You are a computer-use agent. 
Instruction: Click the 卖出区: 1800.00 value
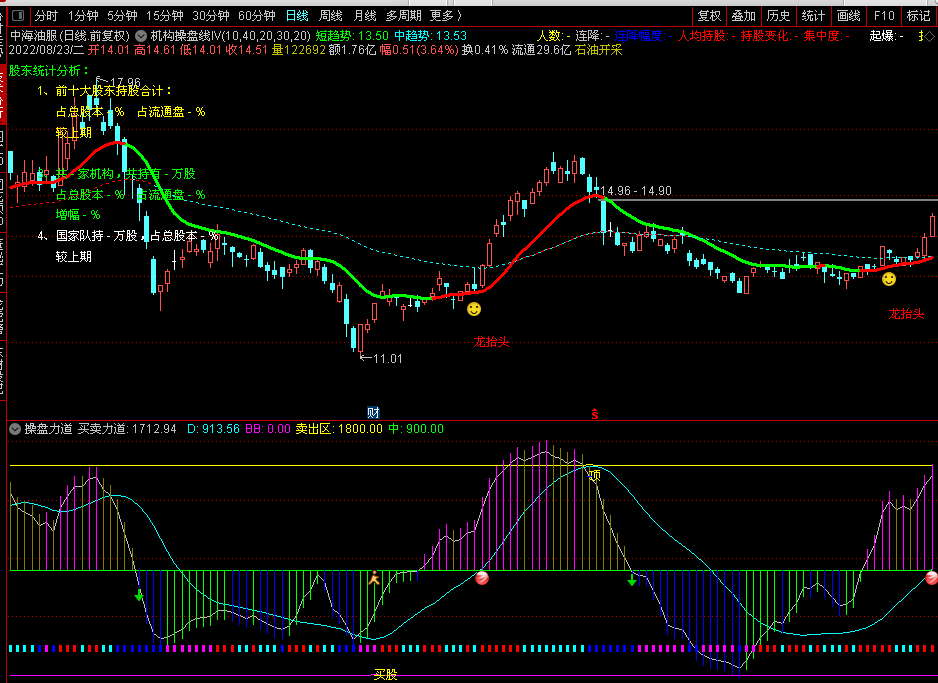click(x=339, y=429)
